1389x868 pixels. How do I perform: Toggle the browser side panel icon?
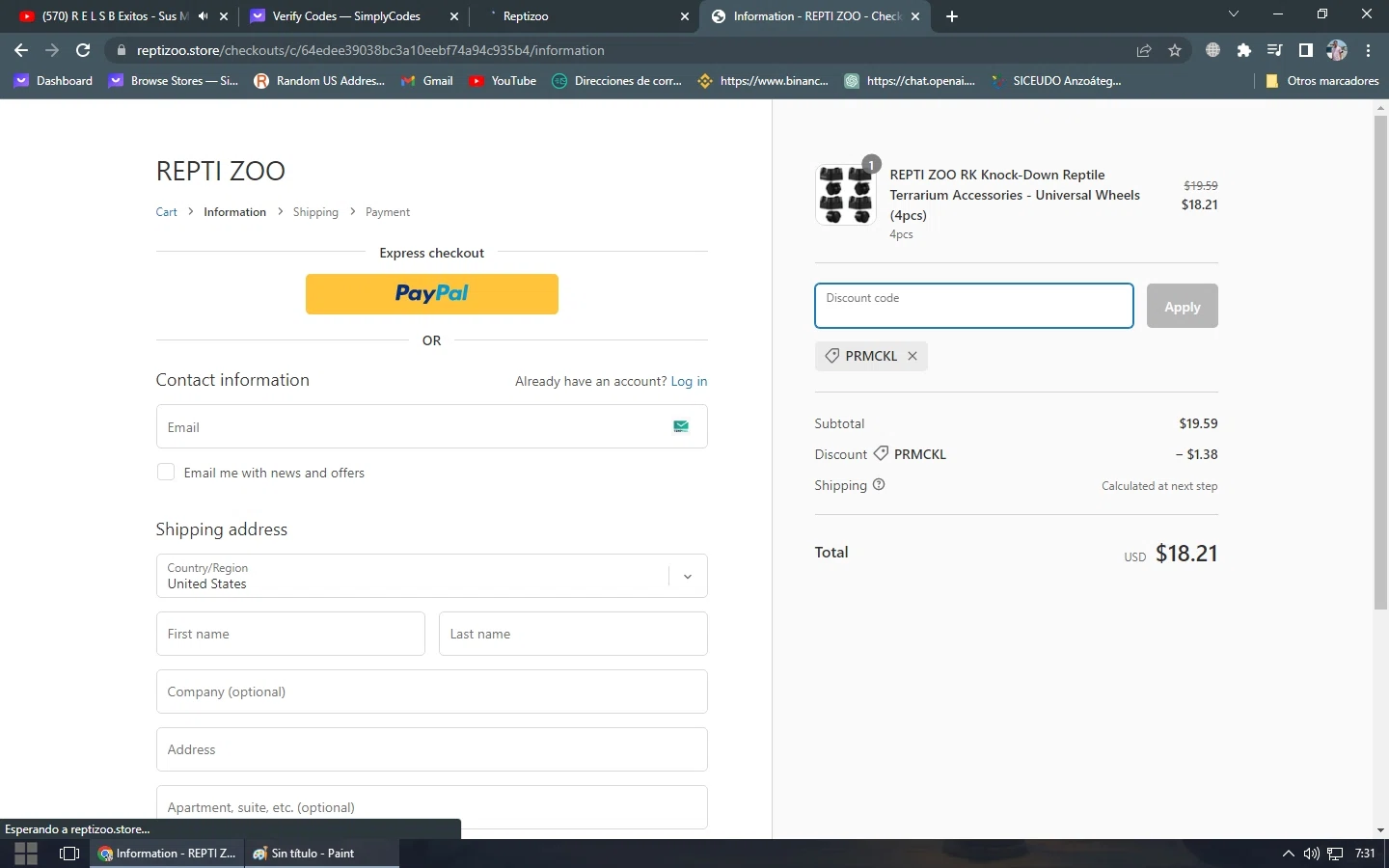tap(1306, 50)
